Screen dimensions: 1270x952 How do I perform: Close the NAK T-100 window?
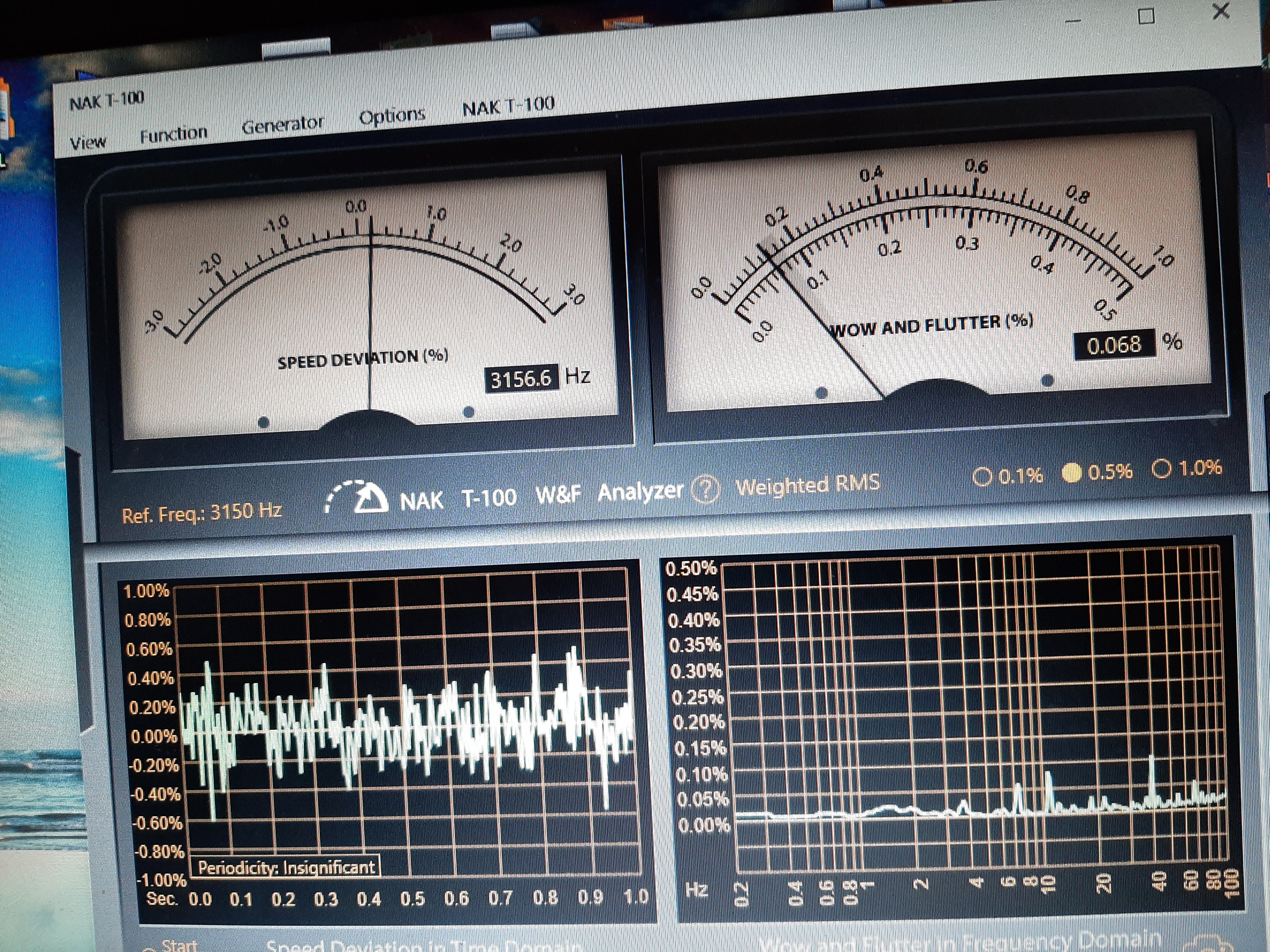pyautogui.click(x=1221, y=11)
